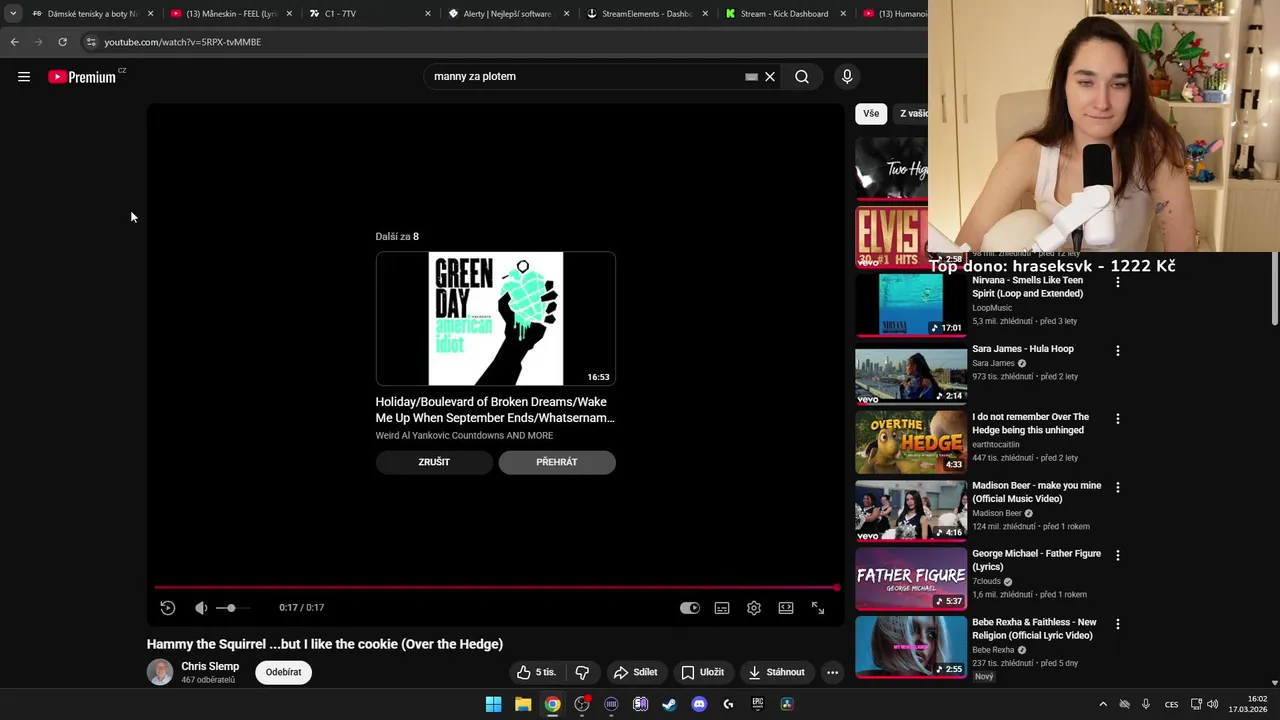This screenshot has width=1280, height=720.
Task: Select the 'Z vašic...' filter chip
Action: point(912,114)
